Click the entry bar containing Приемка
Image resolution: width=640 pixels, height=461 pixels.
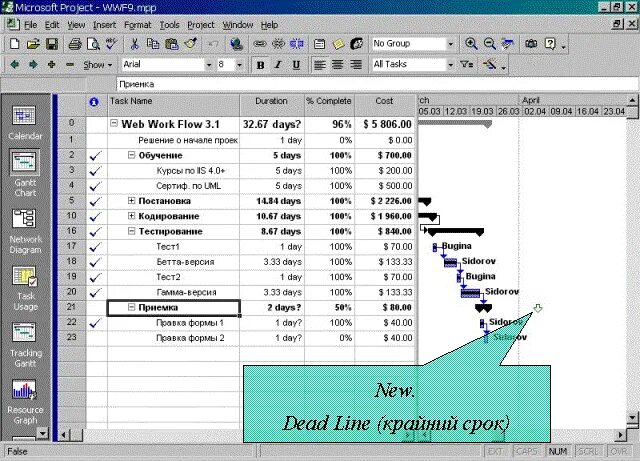pos(377,84)
